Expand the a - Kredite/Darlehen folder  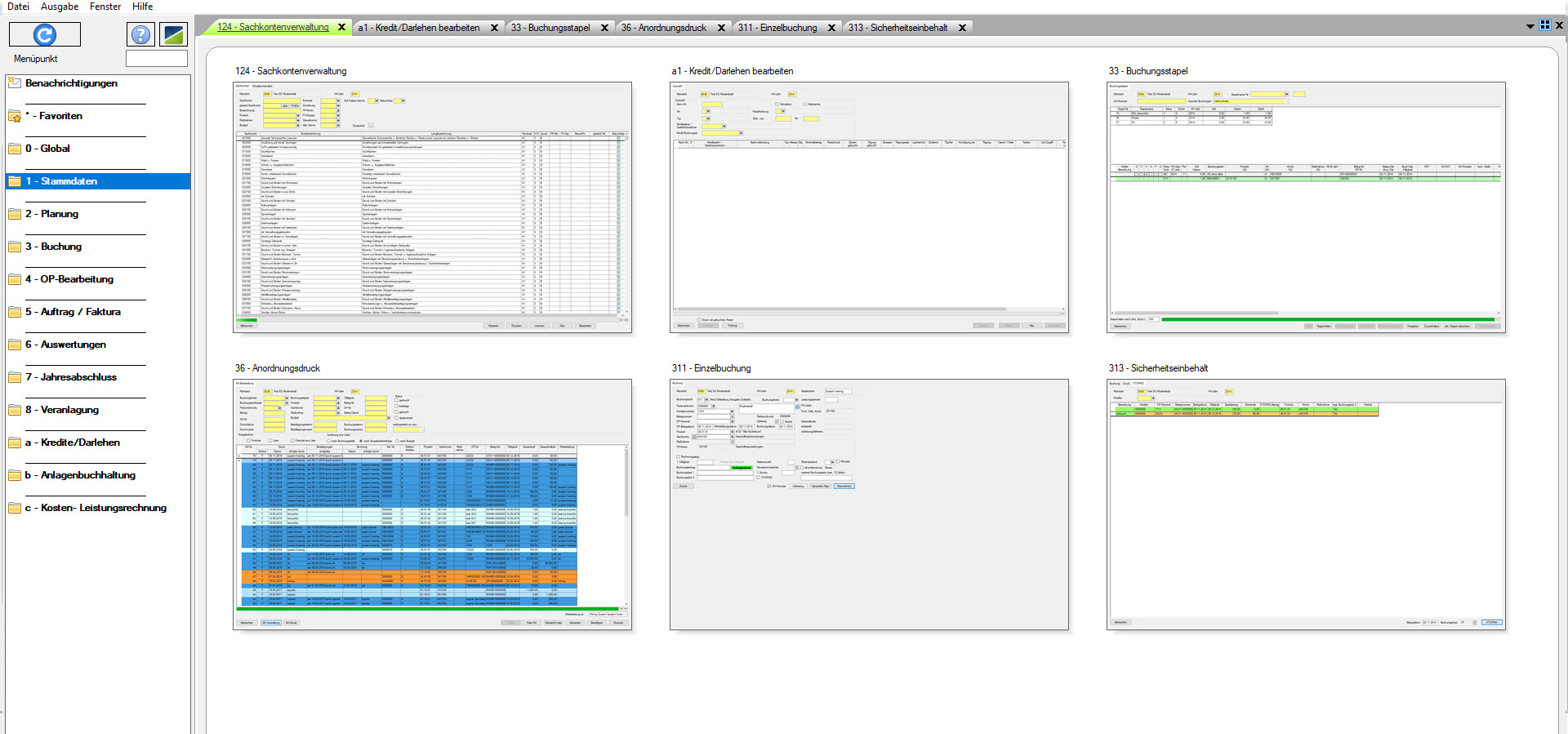pos(15,443)
